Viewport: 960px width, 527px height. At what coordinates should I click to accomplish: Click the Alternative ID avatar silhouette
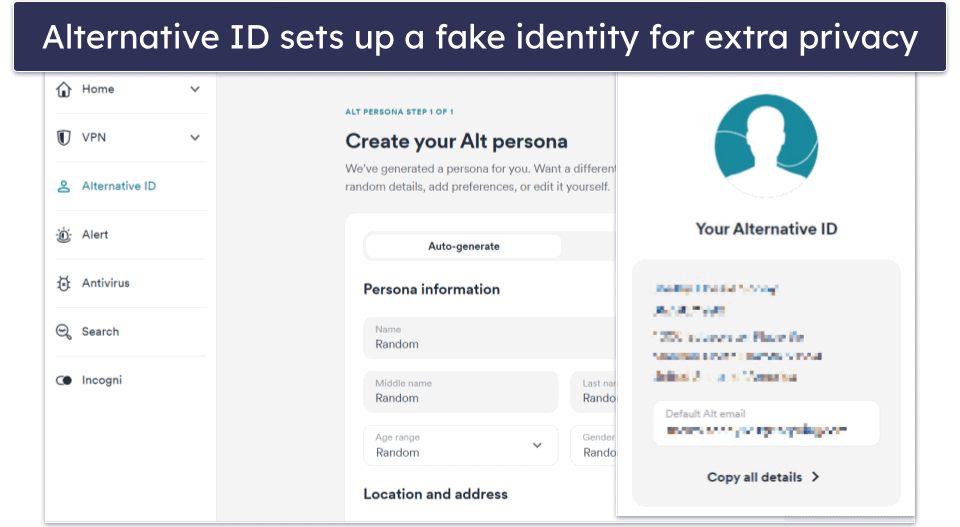pyautogui.click(x=766, y=145)
